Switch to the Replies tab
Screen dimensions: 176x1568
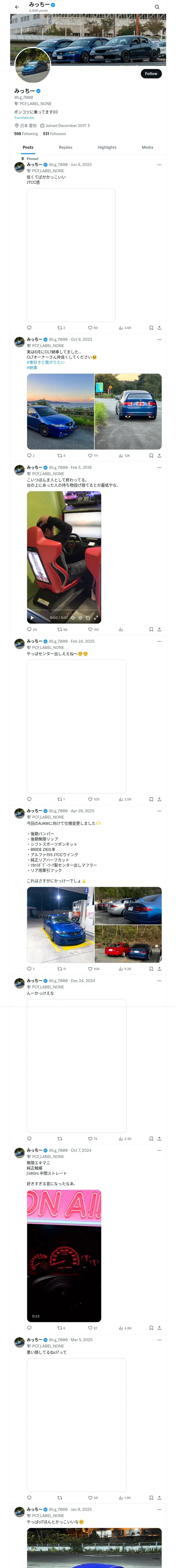click(x=65, y=147)
